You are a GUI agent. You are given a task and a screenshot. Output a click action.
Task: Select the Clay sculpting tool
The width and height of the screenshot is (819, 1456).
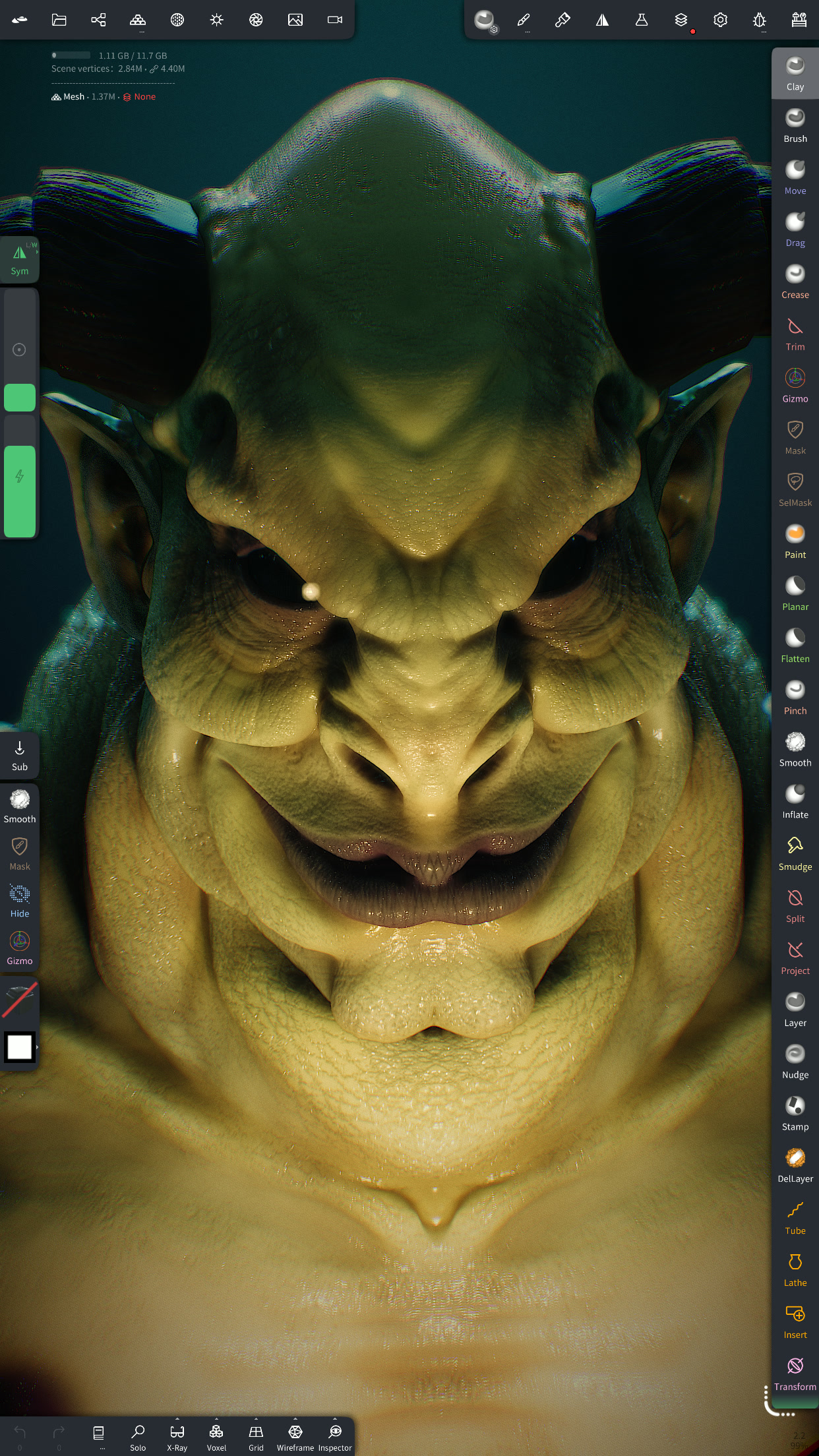point(795,73)
